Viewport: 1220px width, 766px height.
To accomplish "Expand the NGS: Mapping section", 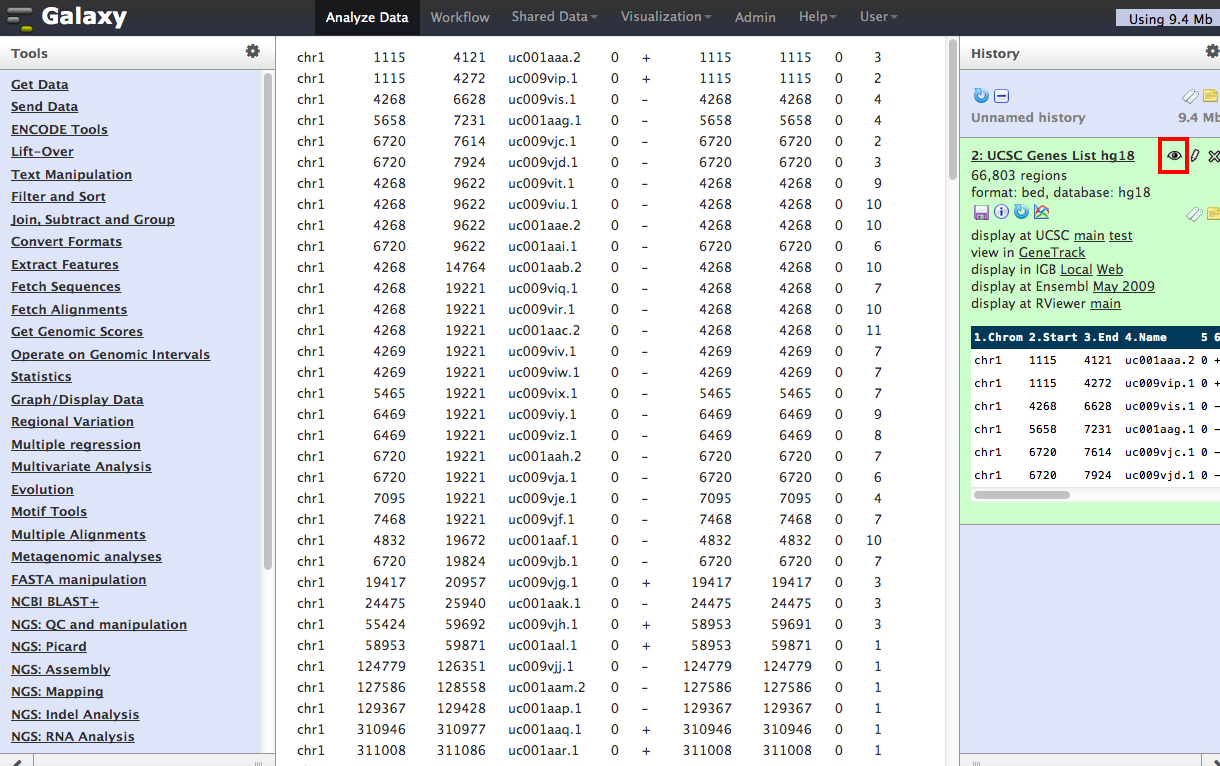I will pyautogui.click(x=57, y=692).
